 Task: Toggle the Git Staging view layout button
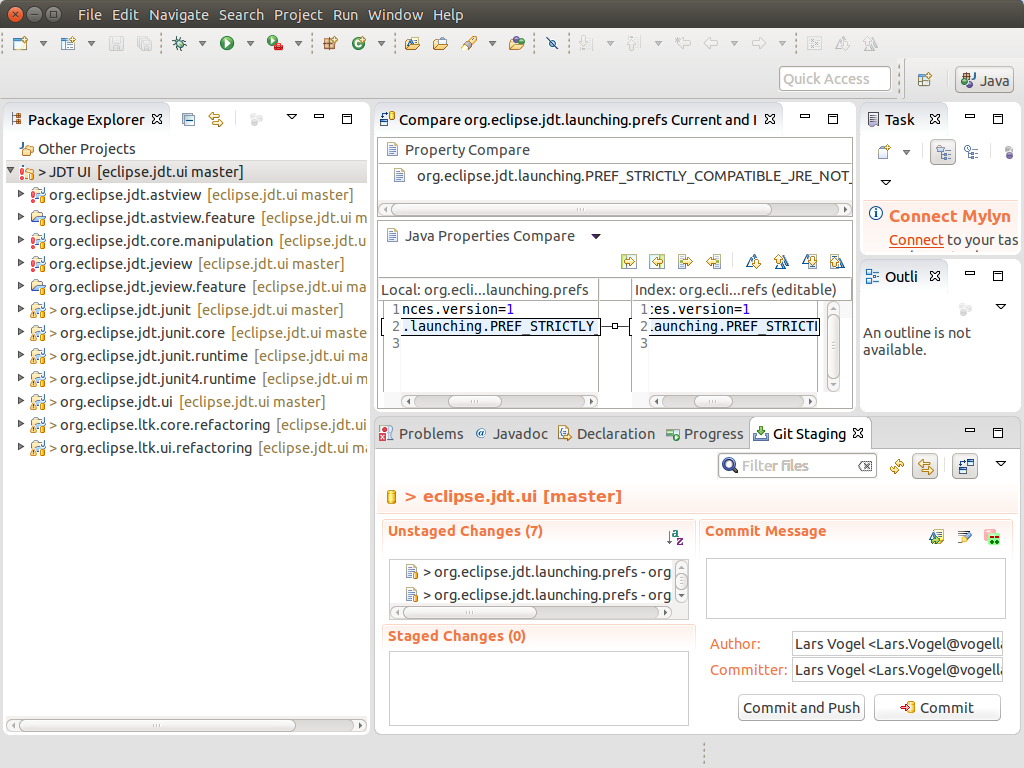coord(965,466)
